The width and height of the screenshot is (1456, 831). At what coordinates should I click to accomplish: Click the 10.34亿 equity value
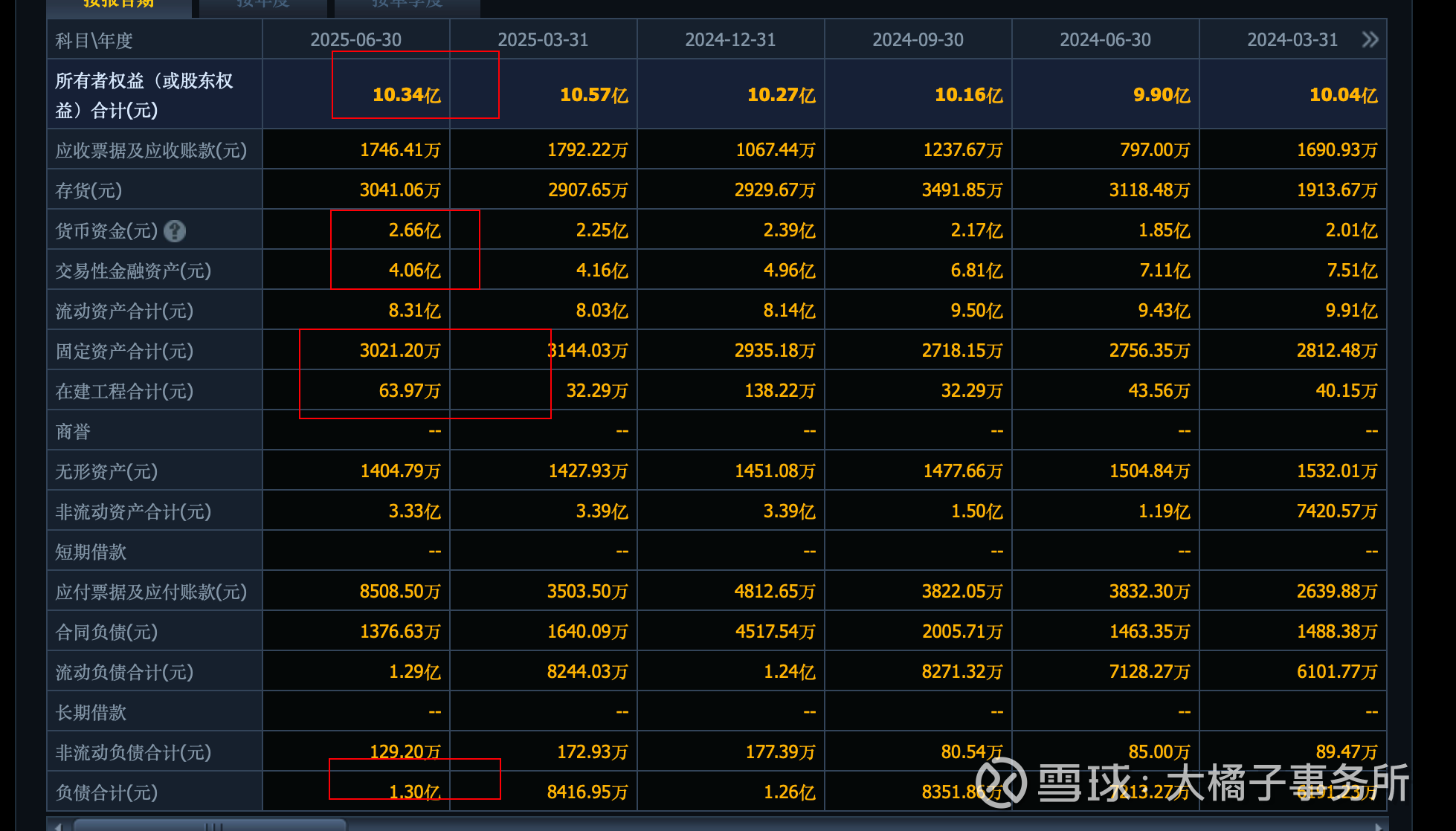click(406, 95)
